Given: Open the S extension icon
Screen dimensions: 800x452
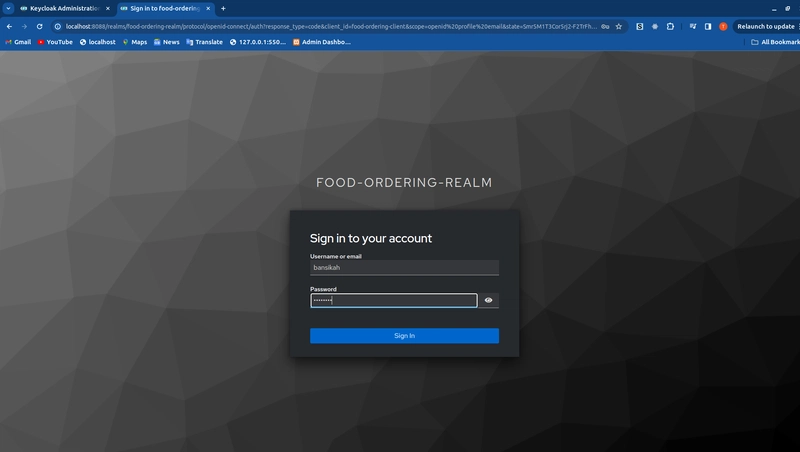Looking at the screenshot, I should click(639, 27).
